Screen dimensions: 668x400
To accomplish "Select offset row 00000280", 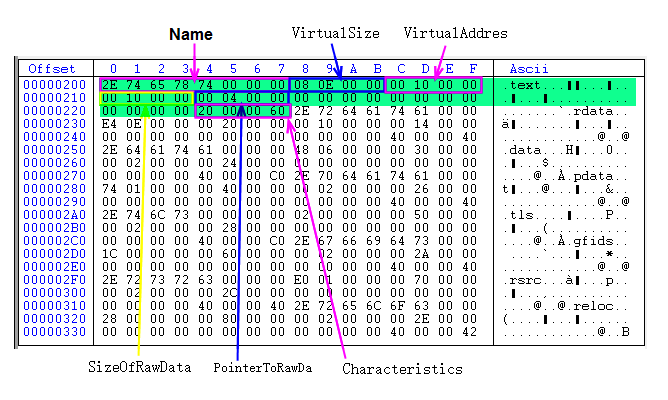I will point(55,189).
